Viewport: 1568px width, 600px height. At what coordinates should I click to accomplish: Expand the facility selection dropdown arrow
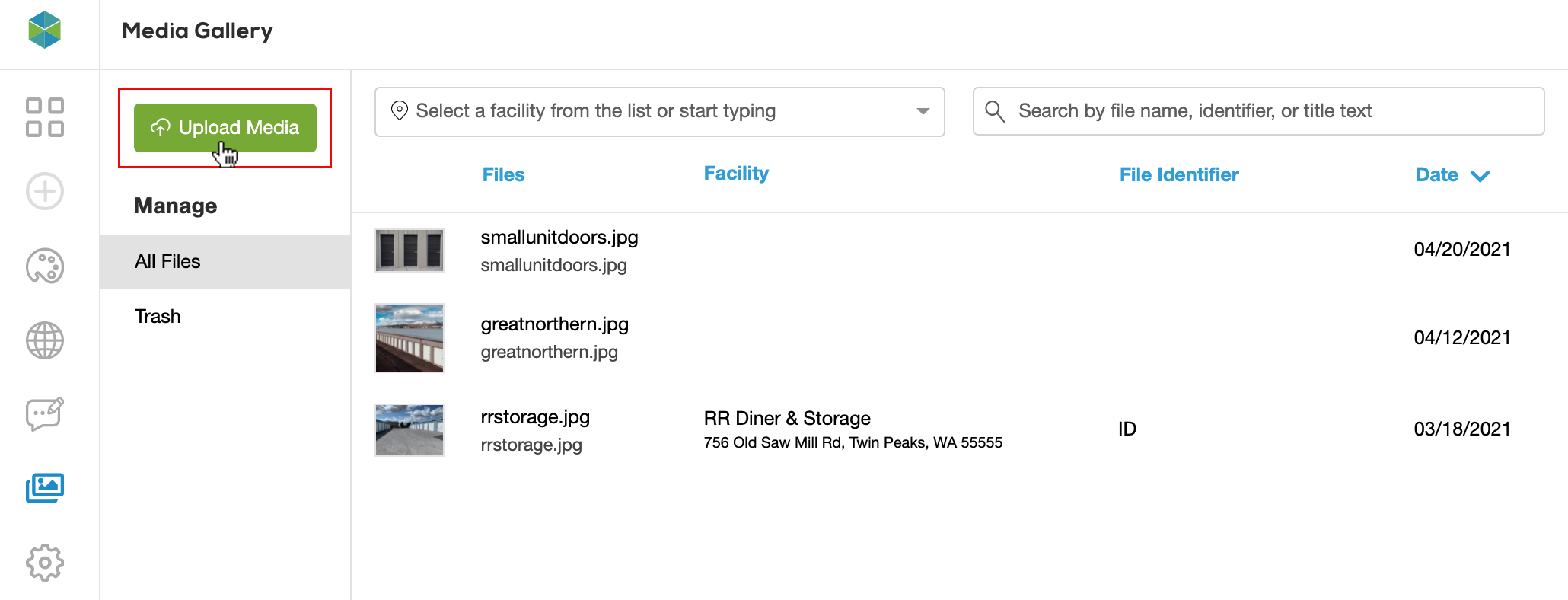coord(923,111)
